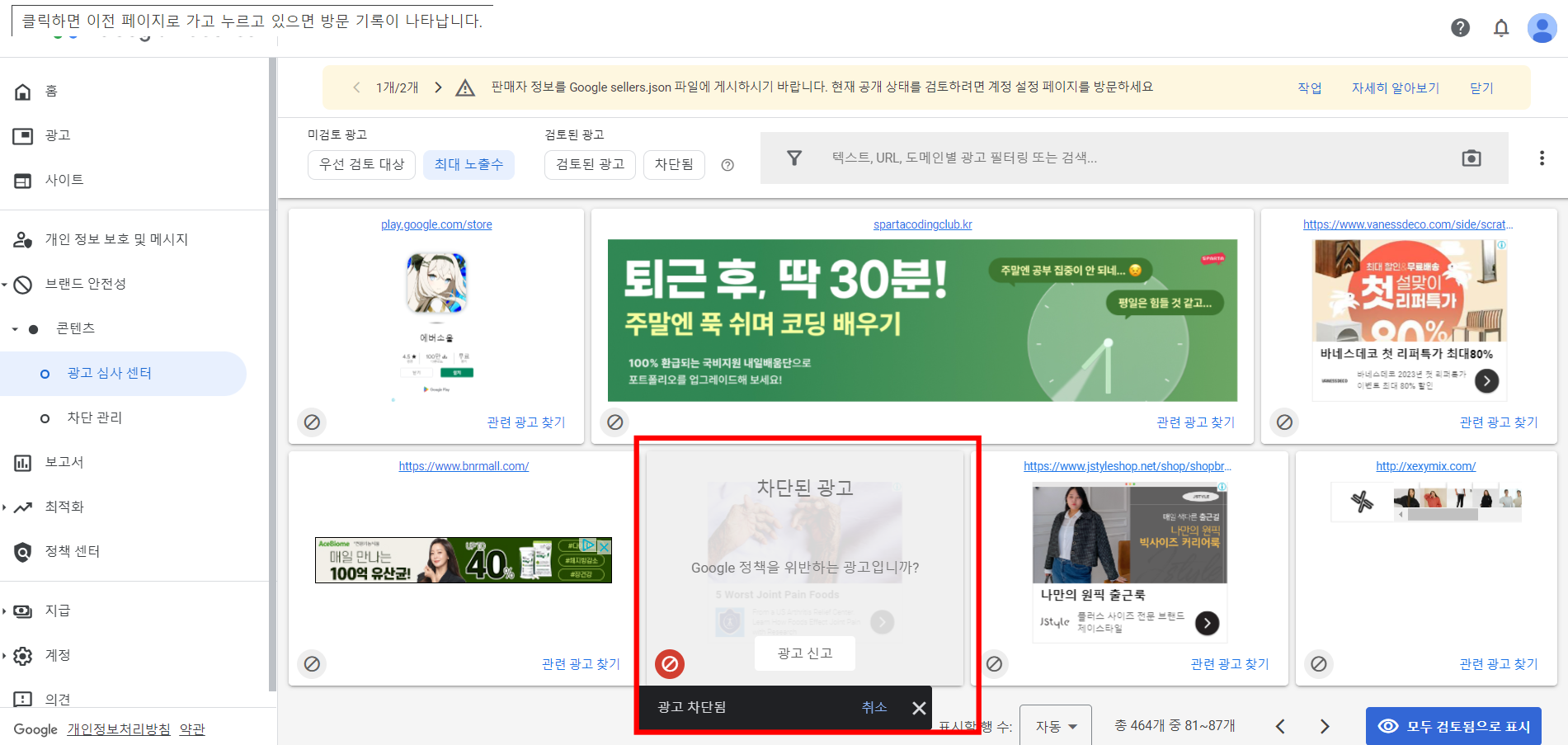
Task: Find related ads for bnrmall
Action: (581, 664)
